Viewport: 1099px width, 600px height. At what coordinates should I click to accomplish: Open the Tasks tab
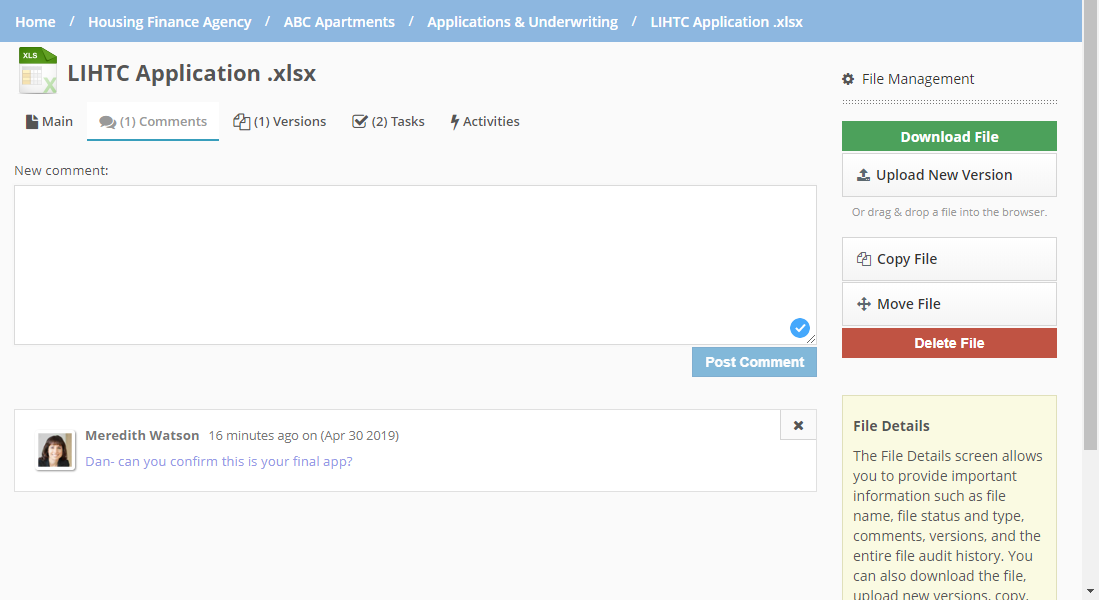pos(388,122)
